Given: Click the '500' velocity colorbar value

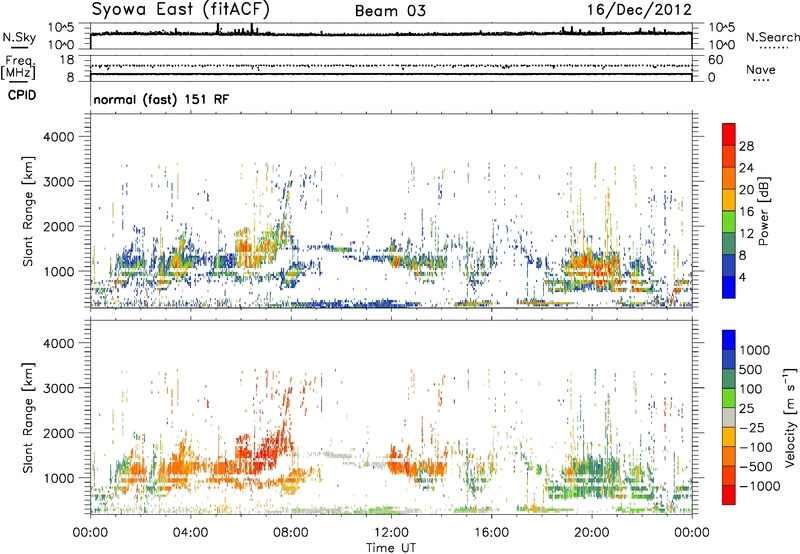Looking at the screenshot, I should click(x=750, y=370).
